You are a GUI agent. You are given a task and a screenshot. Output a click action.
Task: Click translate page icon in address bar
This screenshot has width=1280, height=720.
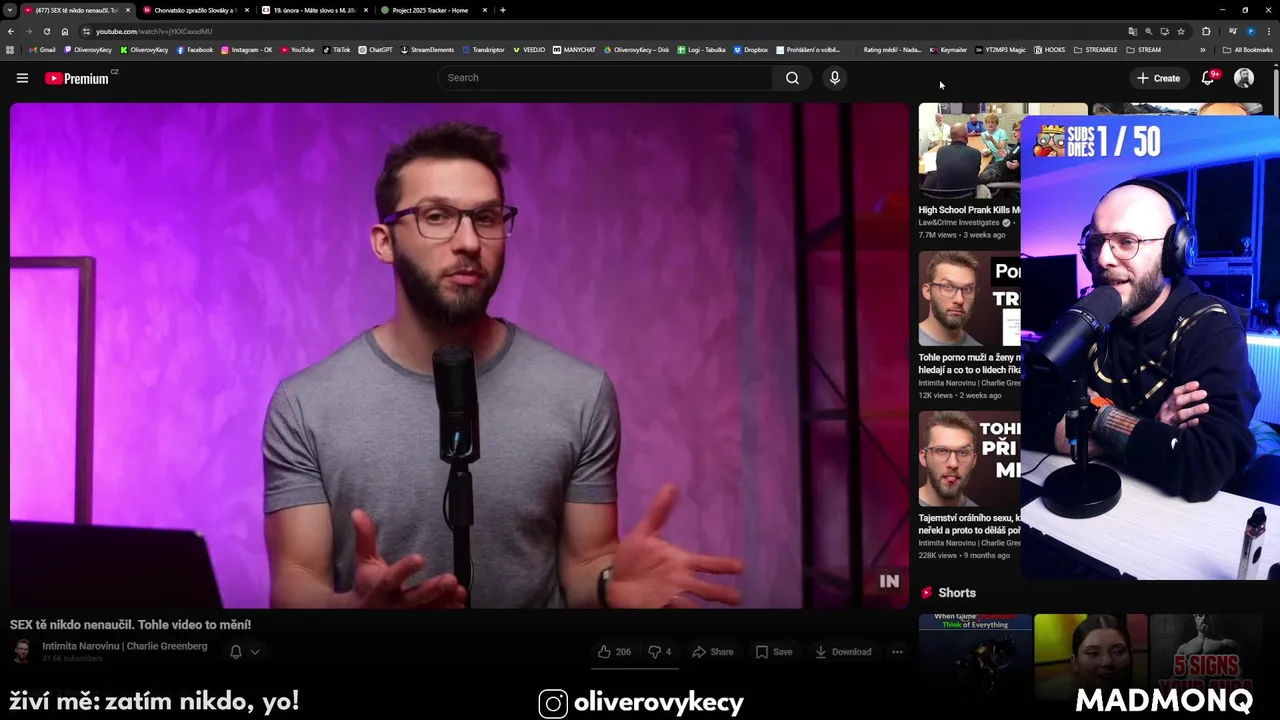[1132, 31]
